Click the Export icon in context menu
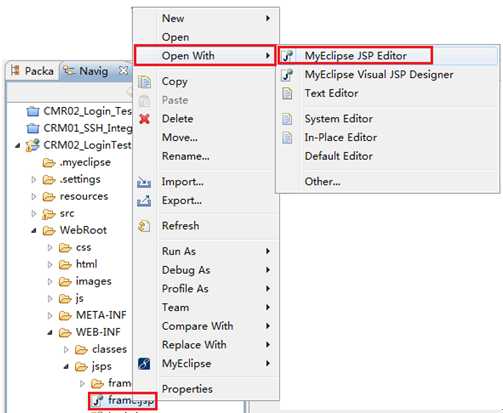The width and height of the screenshot is (503, 413). point(144,201)
